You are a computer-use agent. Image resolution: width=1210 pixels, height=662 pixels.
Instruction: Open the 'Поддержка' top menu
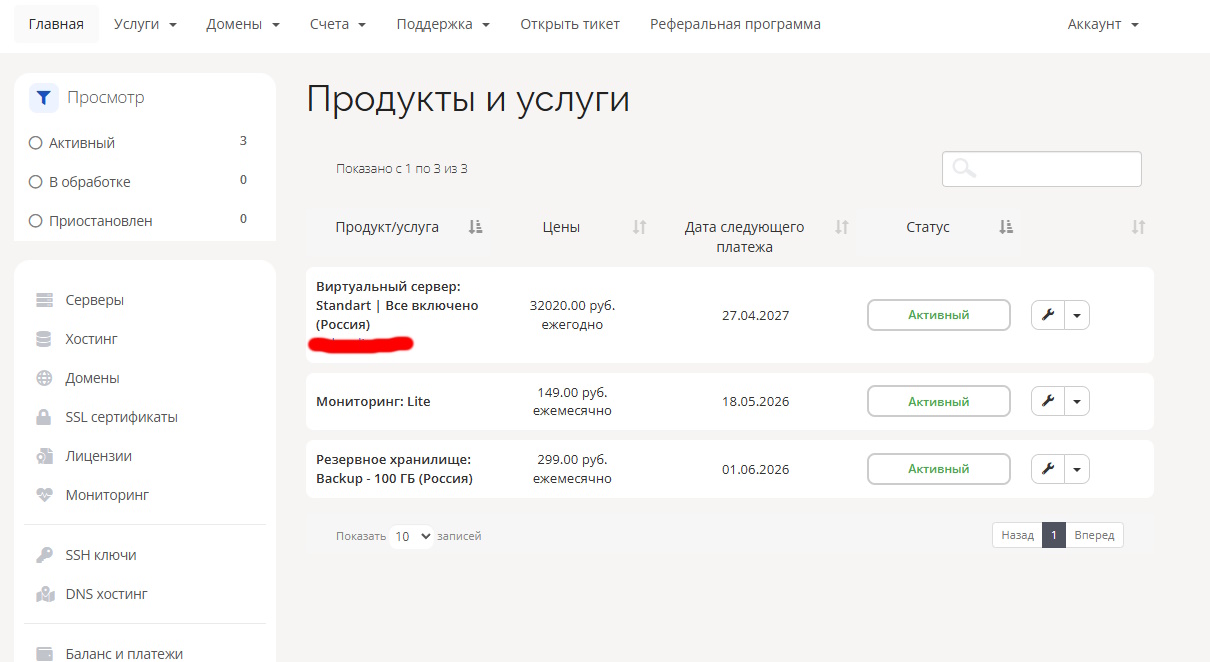443,24
